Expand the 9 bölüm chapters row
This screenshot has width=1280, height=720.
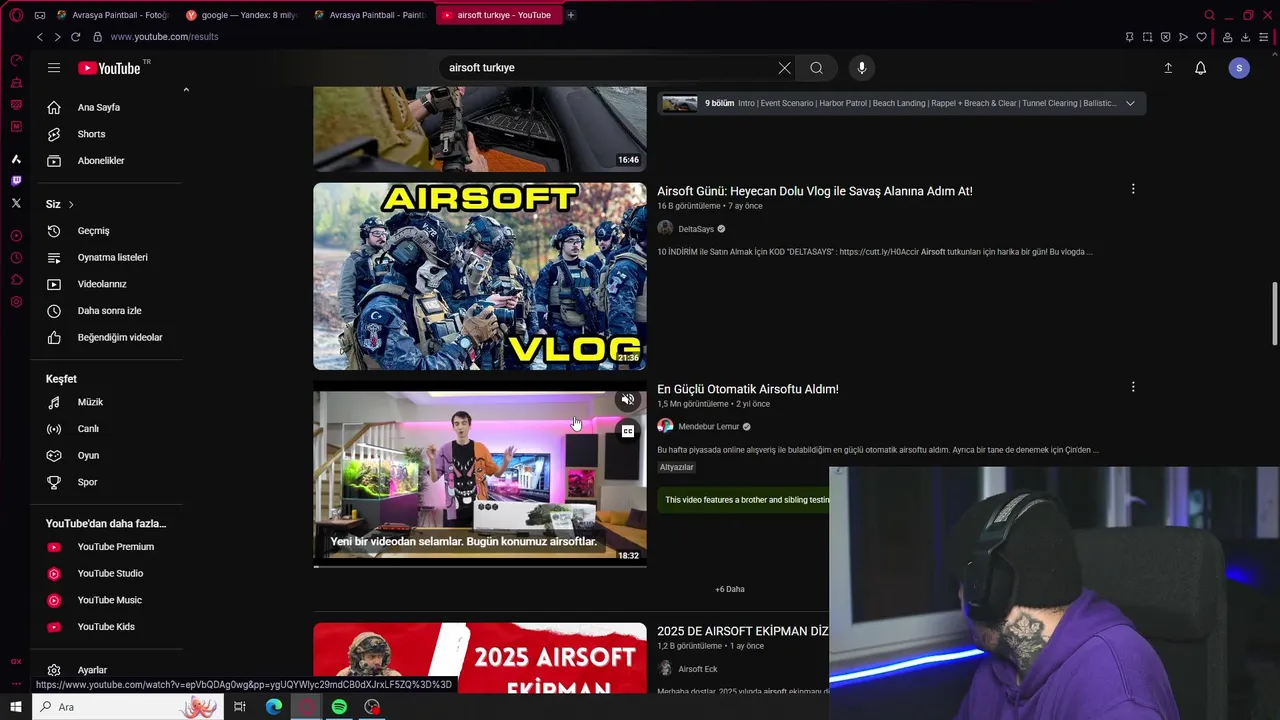(x=1130, y=103)
